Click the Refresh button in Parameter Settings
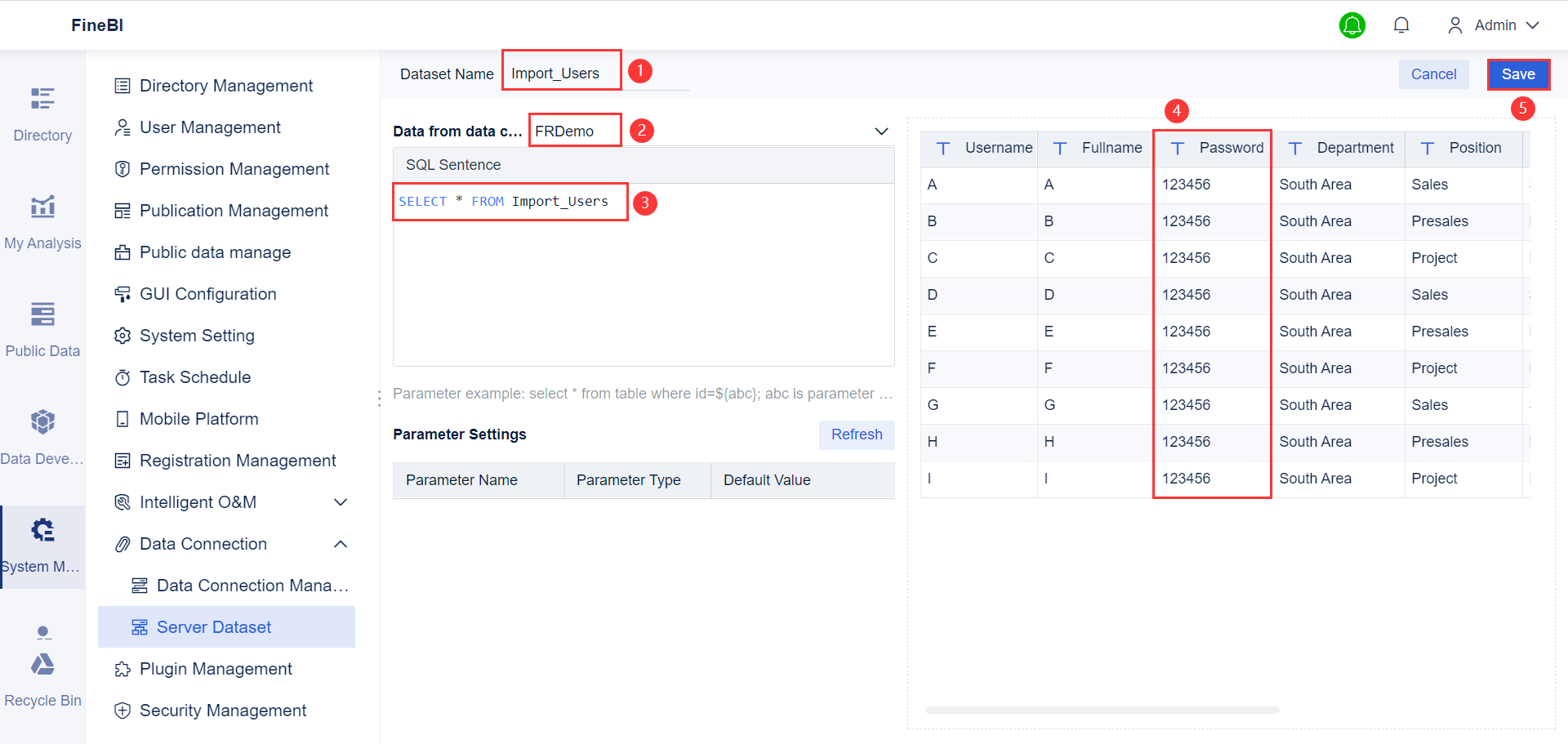The height and width of the screenshot is (744, 1568). [x=856, y=434]
